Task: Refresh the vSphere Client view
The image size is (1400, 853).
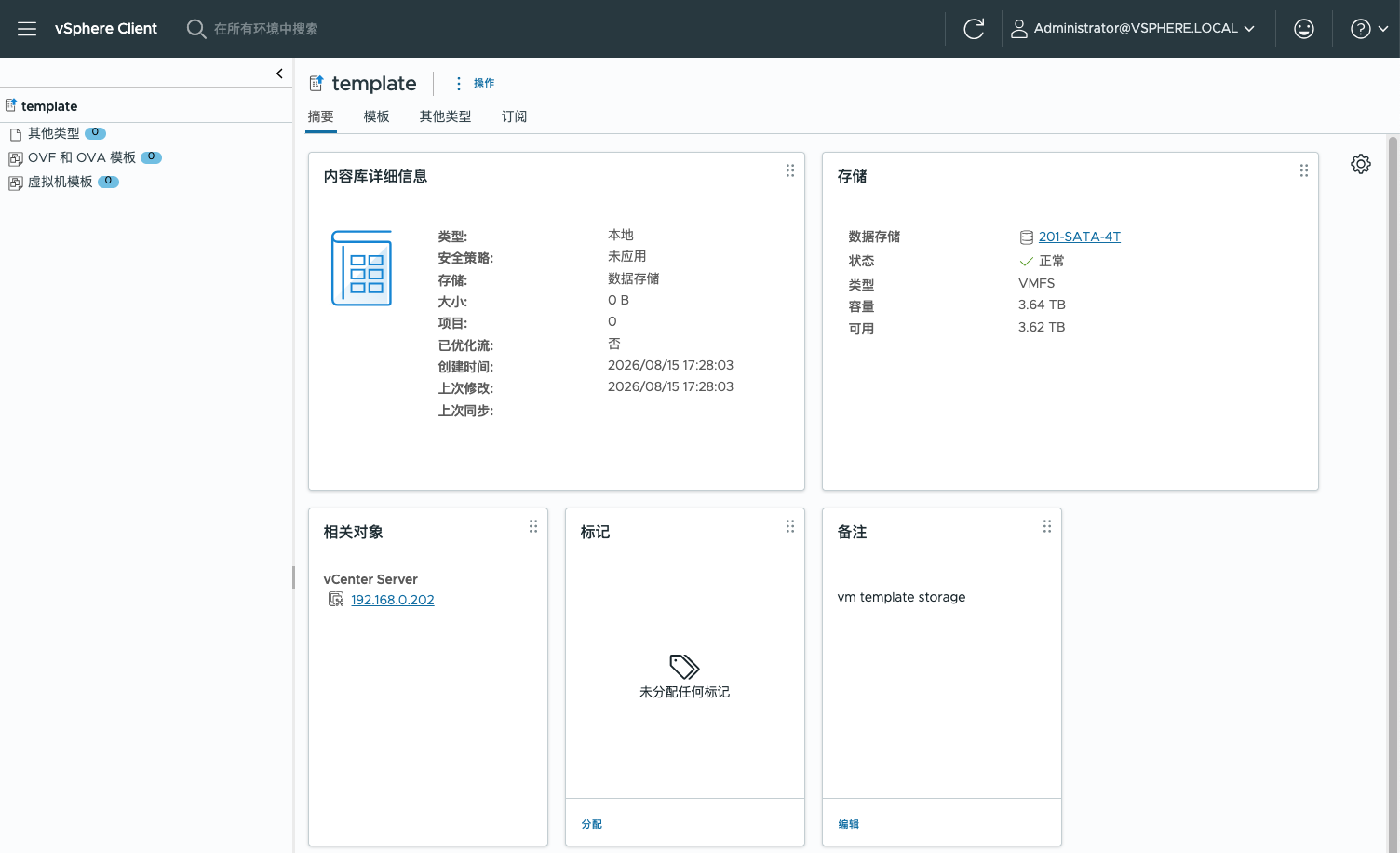Action: [x=974, y=29]
